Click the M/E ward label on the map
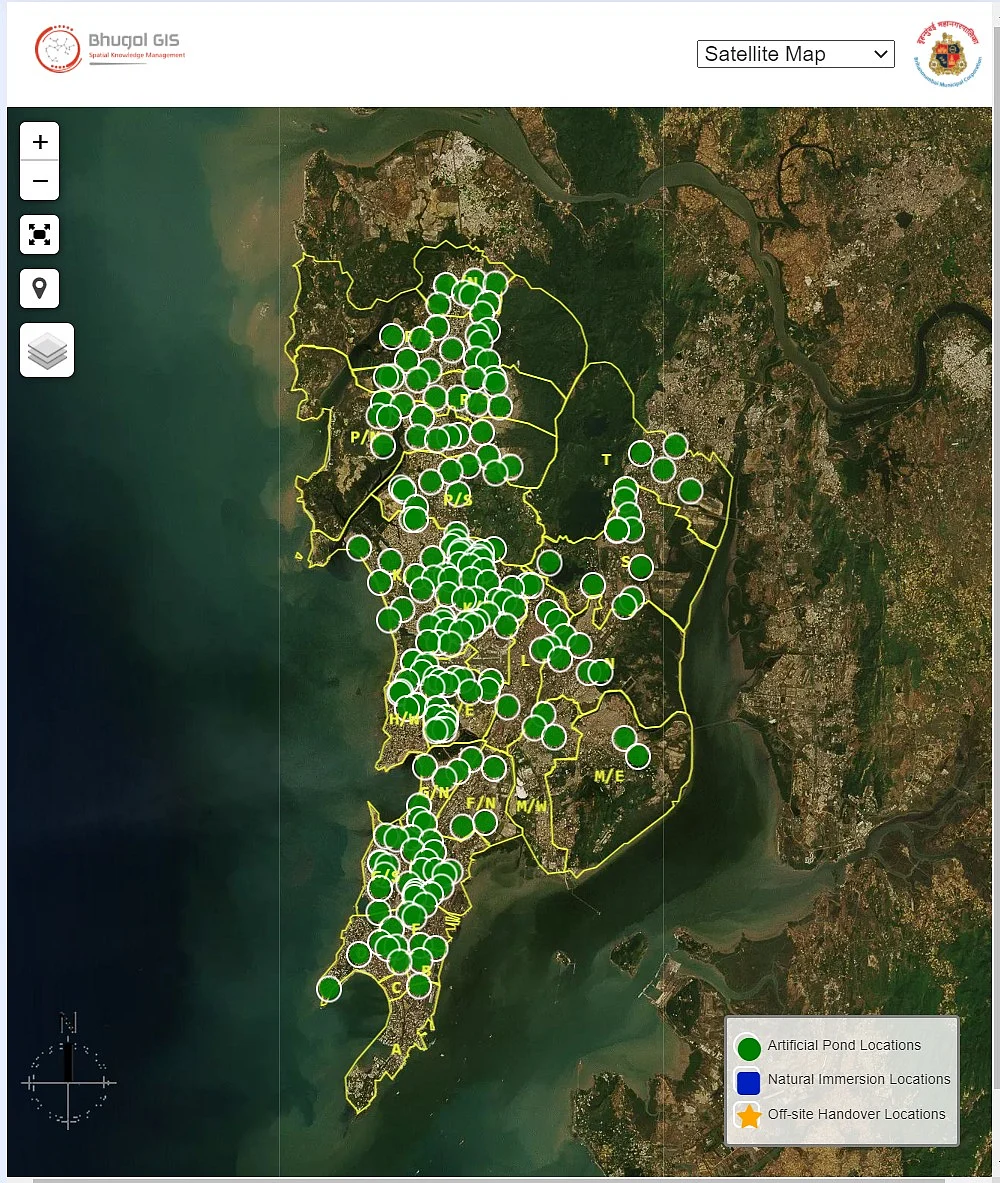 click(x=609, y=776)
